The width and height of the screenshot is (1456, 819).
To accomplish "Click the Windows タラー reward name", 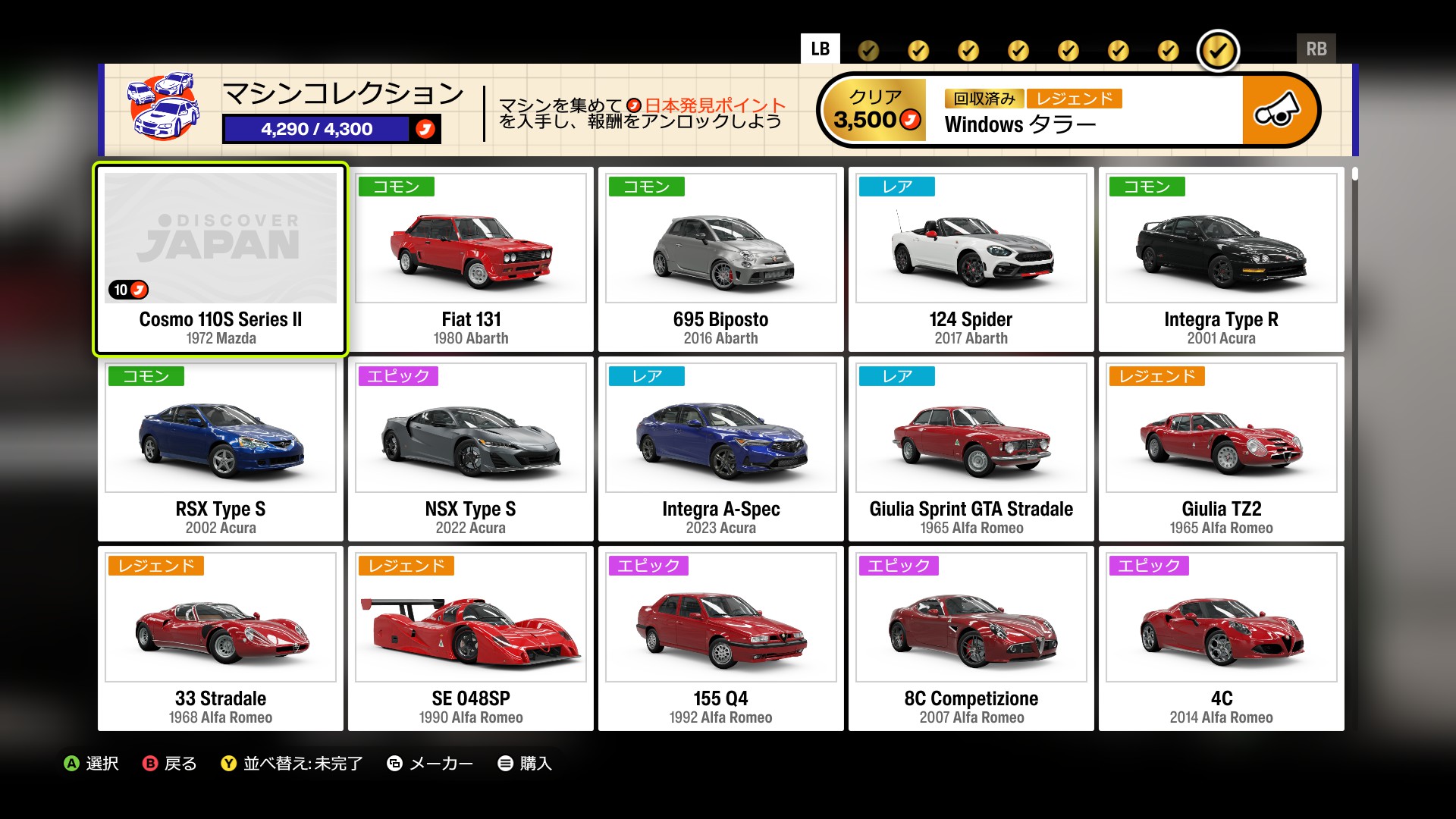I will tap(1020, 124).
